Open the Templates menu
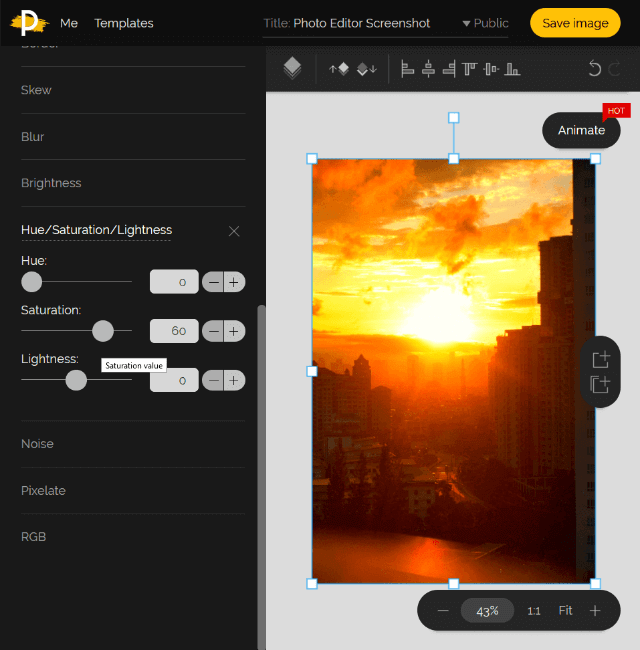The width and height of the screenshot is (640, 650). (x=124, y=23)
